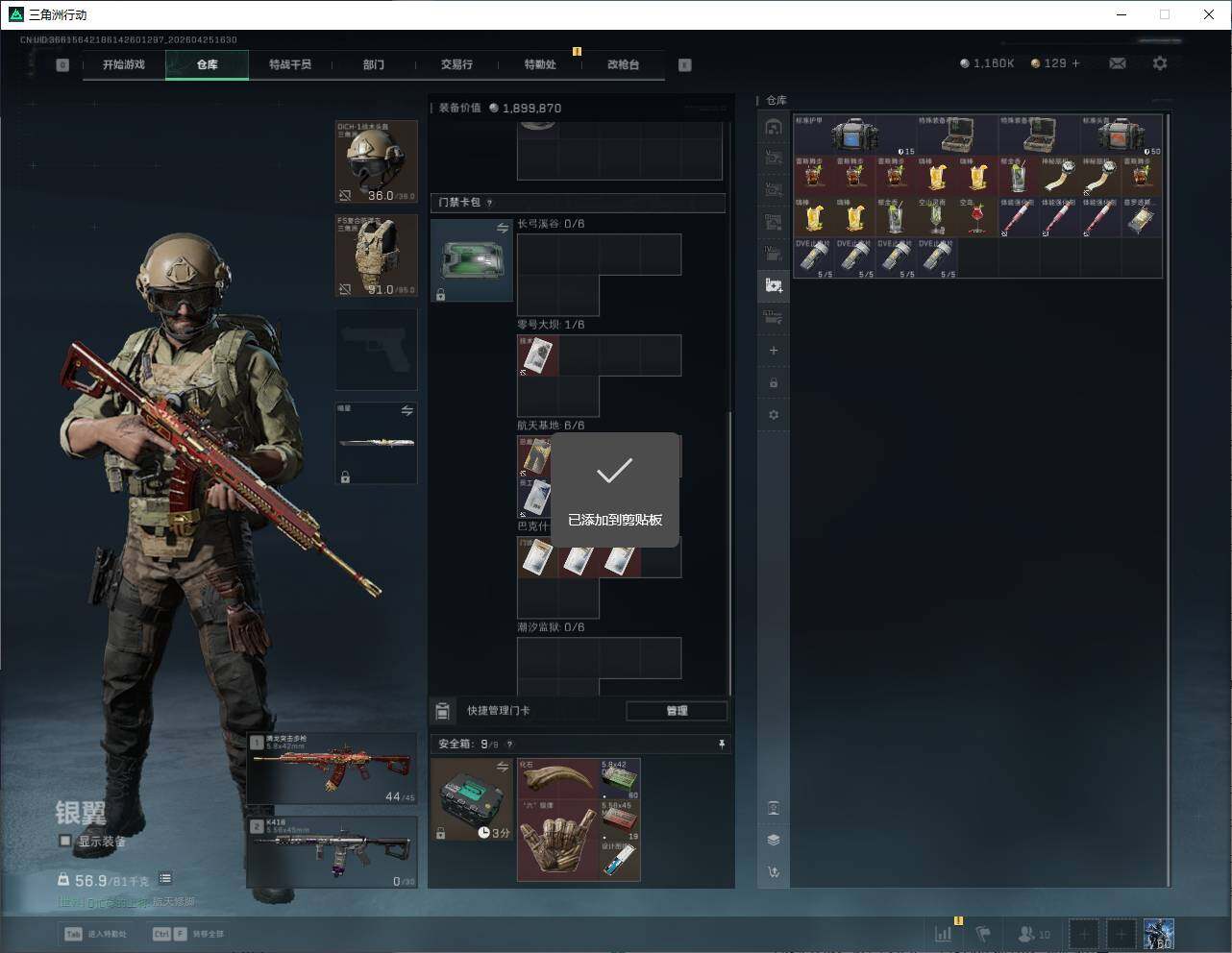Select the equipped FS body armor slot
Screen dimensions: 1232x953
pyautogui.click(x=377, y=256)
